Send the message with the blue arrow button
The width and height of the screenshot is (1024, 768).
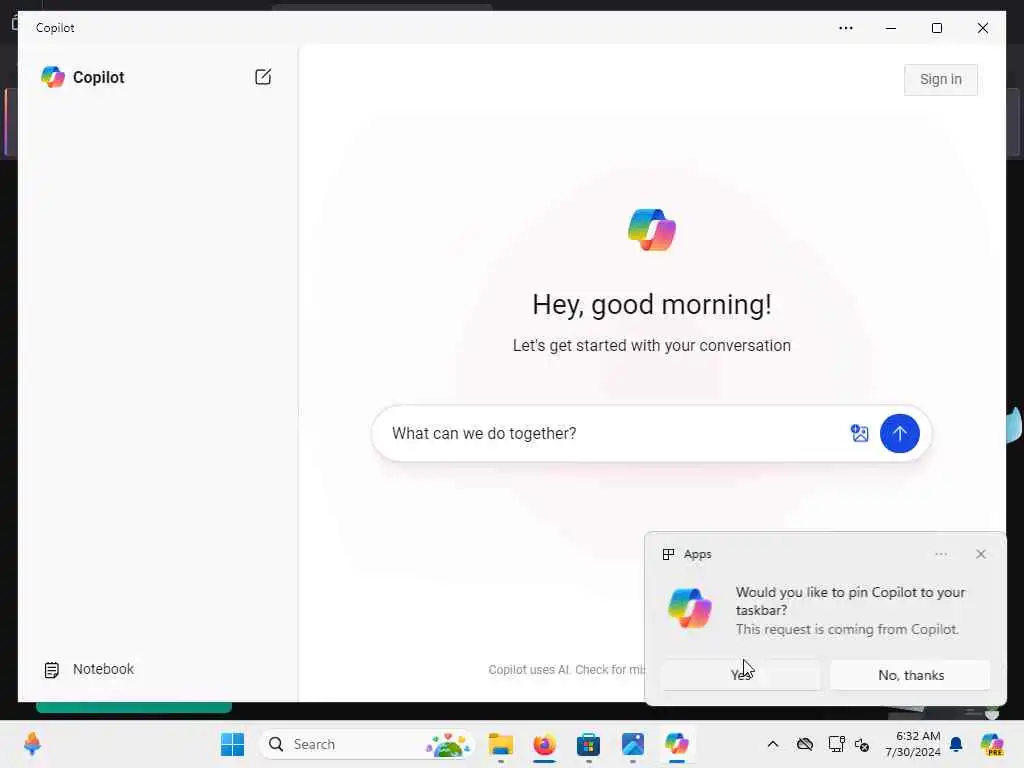tap(899, 434)
